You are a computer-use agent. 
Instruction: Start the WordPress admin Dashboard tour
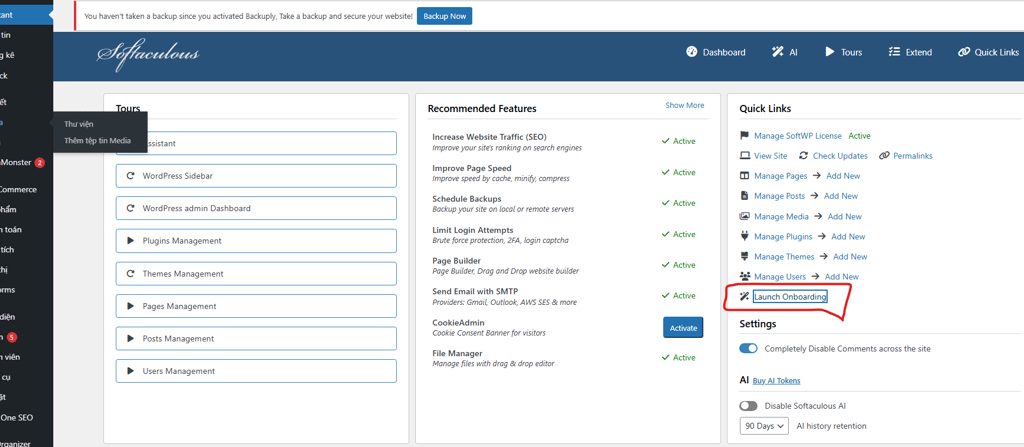(256, 208)
